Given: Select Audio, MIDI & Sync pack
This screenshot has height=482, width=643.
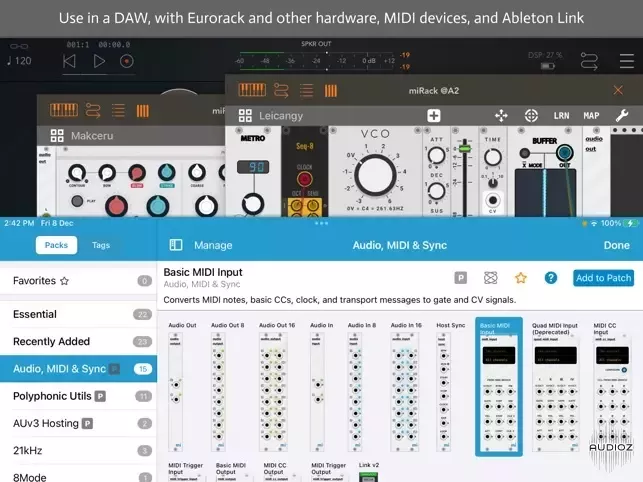Looking at the screenshot, I should click(78, 369).
